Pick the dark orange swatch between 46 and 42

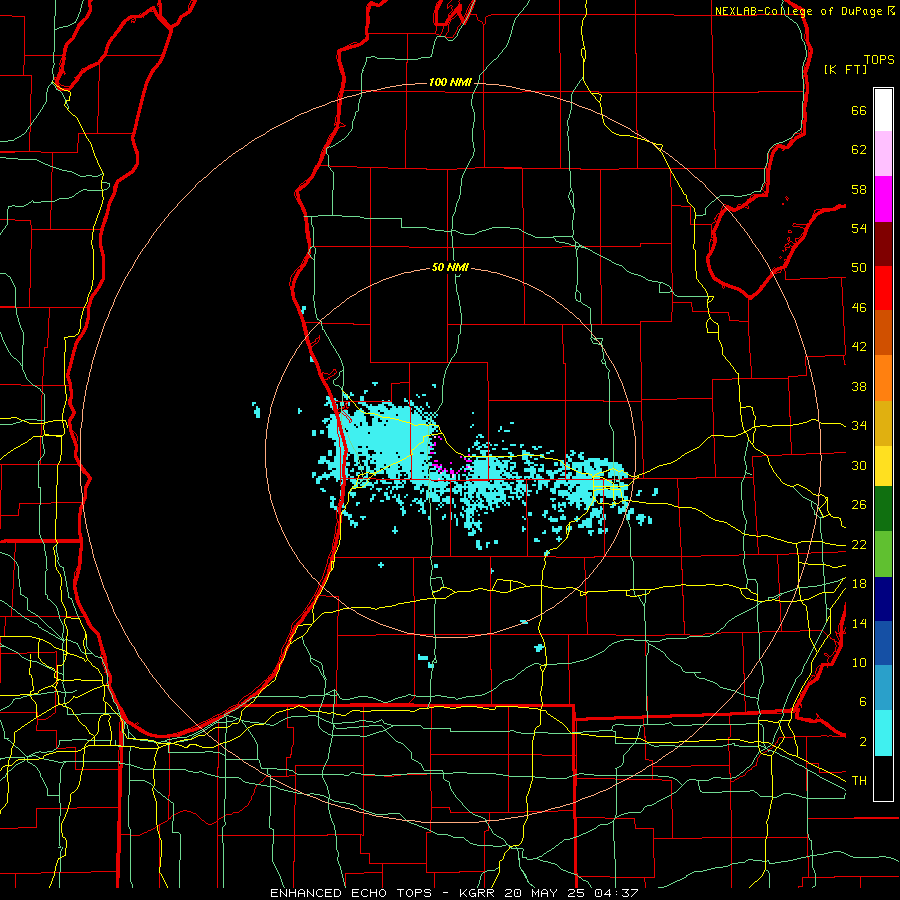tap(883, 333)
